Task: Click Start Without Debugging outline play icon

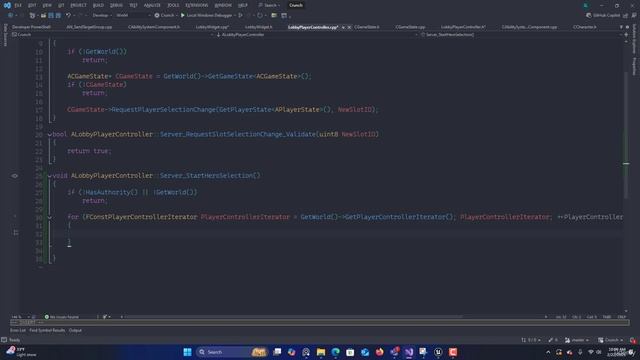Action: point(240,15)
